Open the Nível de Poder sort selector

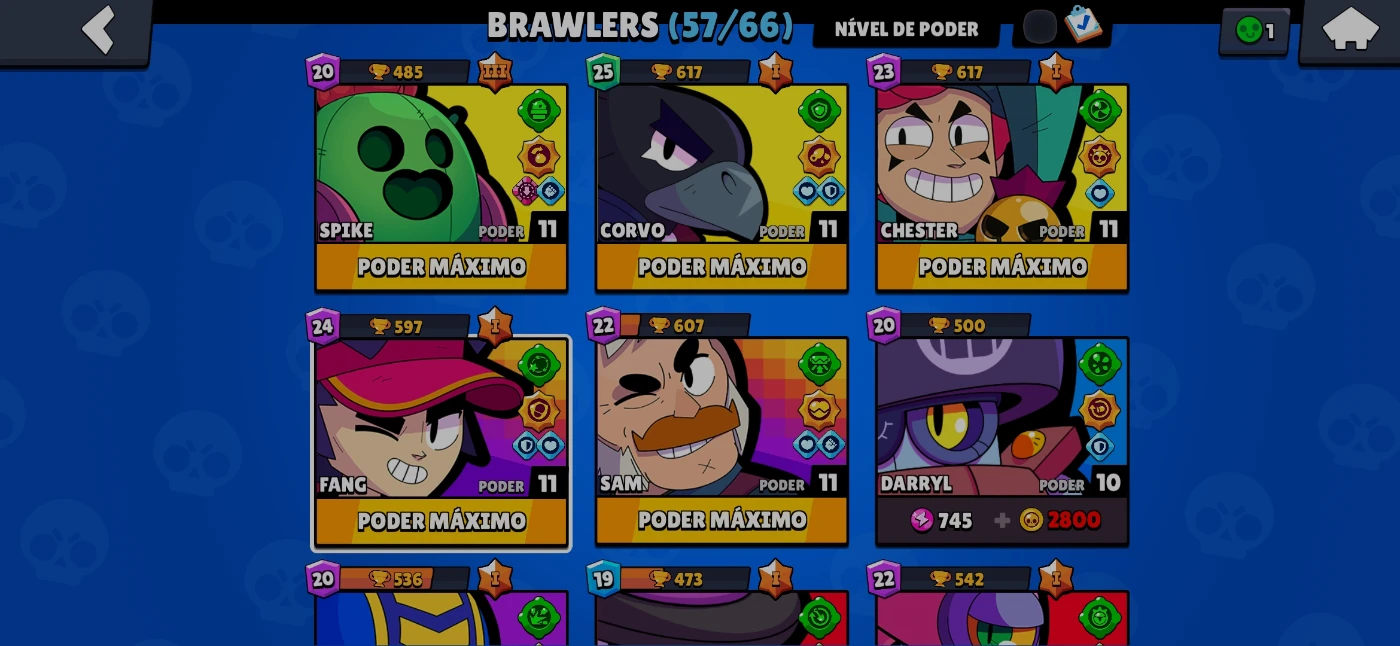click(x=906, y=29)
